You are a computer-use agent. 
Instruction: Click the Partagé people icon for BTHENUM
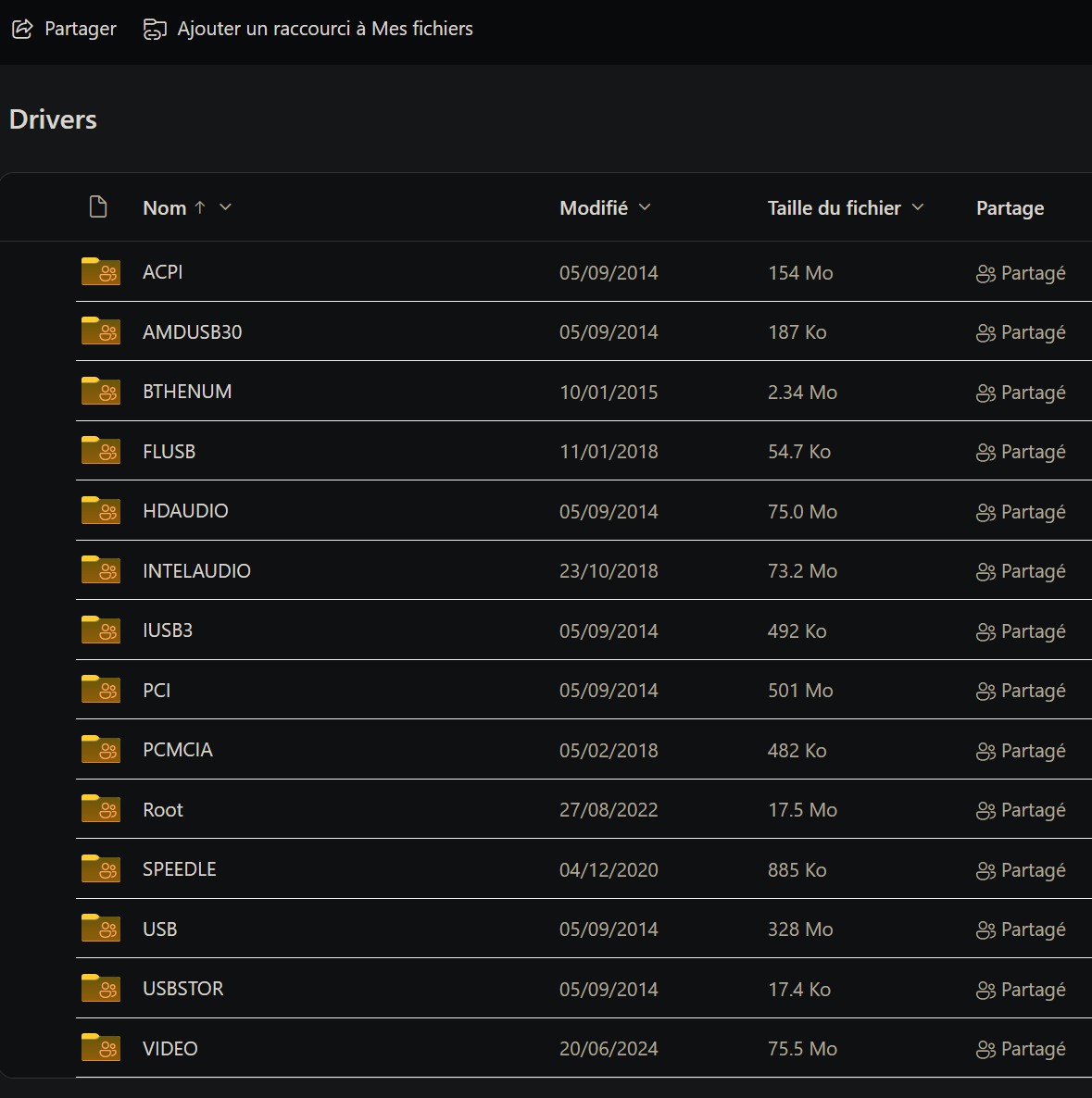(985, 393)
